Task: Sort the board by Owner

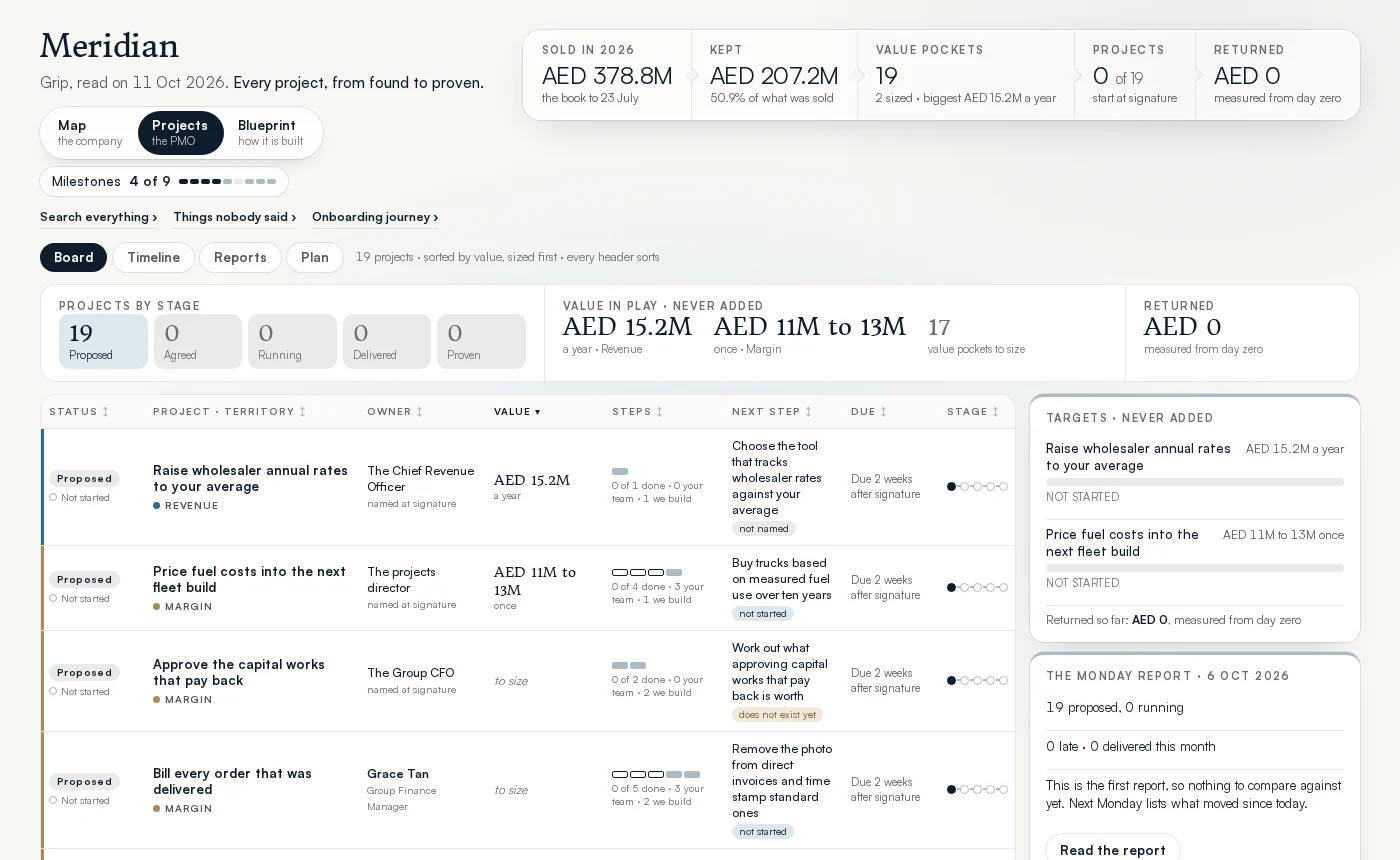Action: click(x=395, y=412)
